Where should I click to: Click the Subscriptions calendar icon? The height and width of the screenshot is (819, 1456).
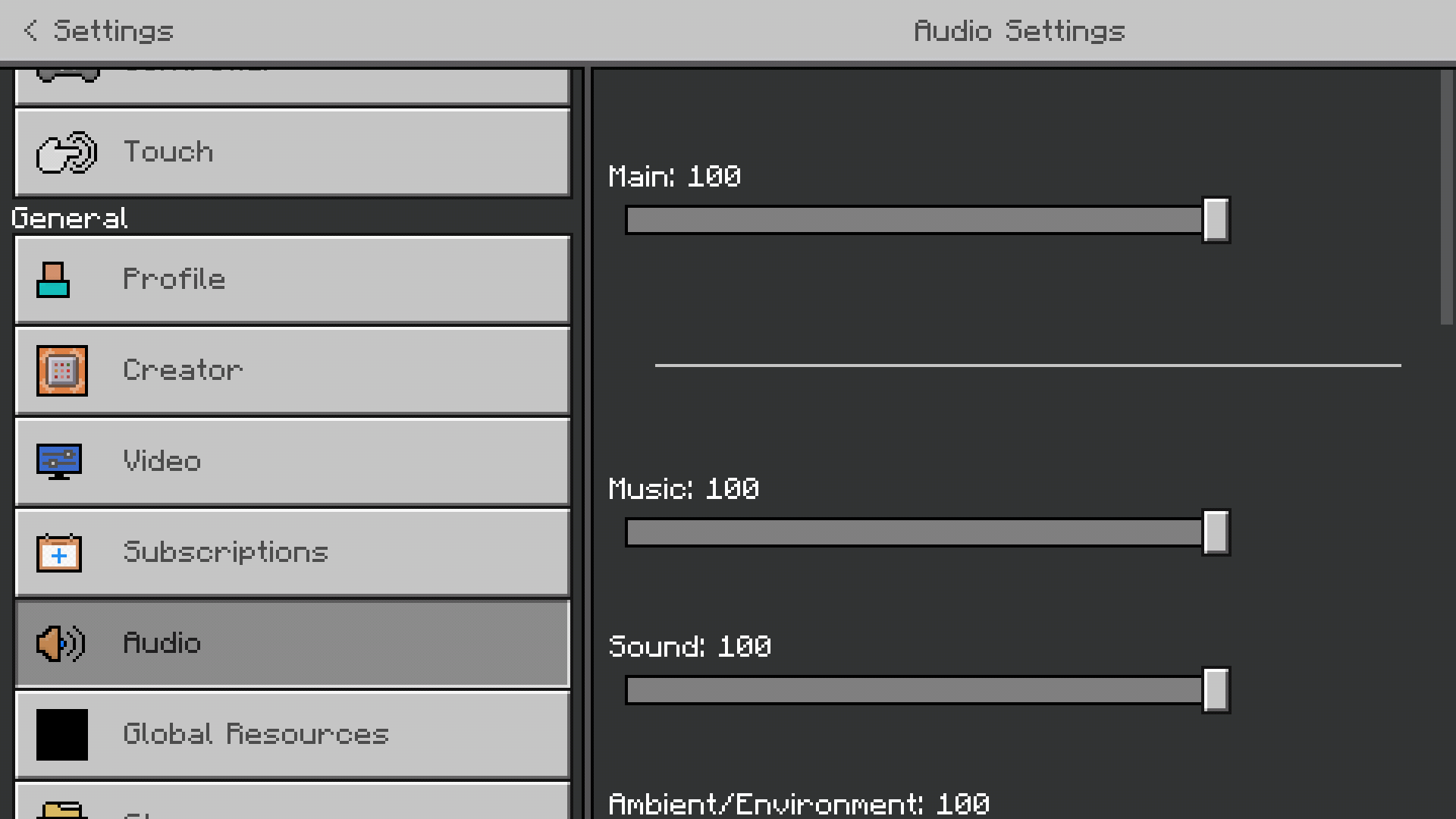point(59,553)
